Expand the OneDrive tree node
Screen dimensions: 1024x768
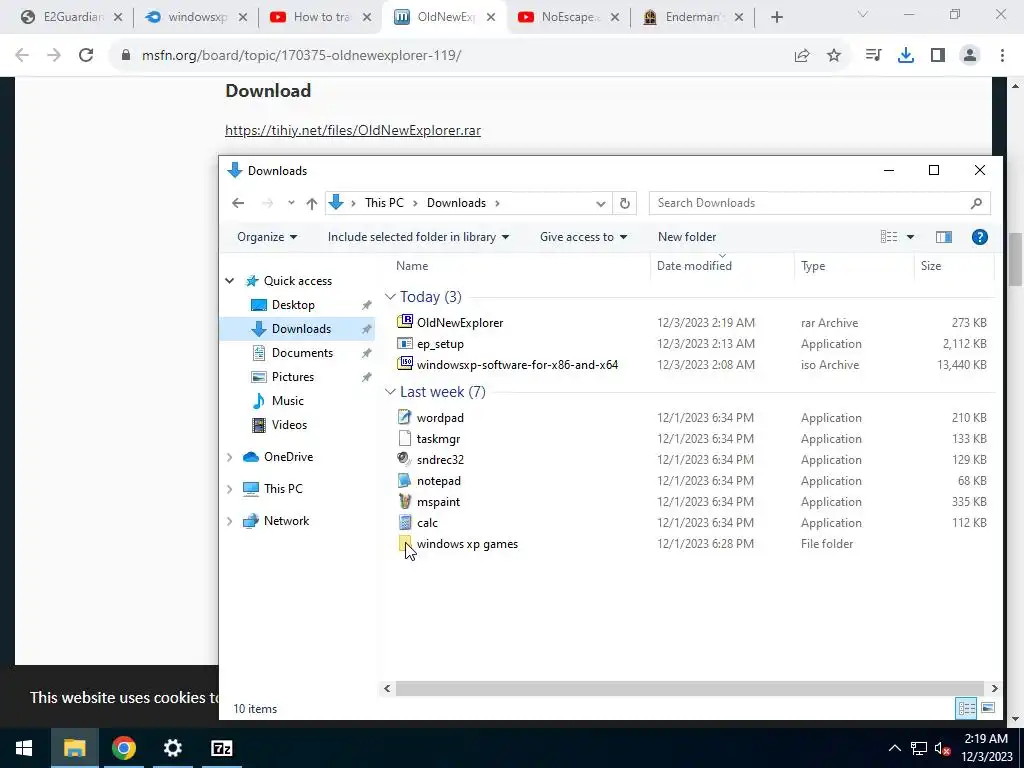(230, 457)
